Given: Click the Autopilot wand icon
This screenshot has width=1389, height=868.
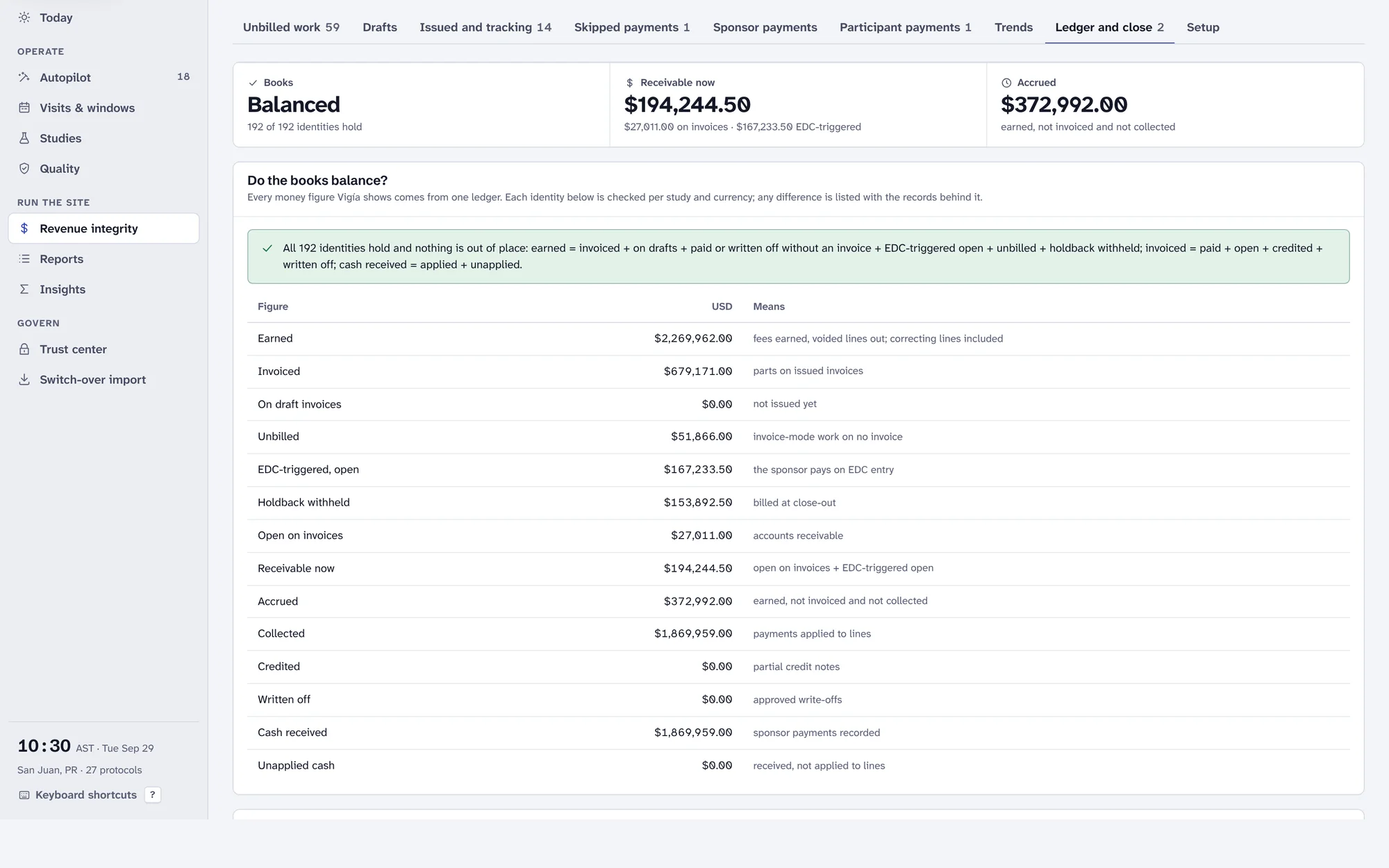Looking at the screenshot, I should tap(24, 77).
